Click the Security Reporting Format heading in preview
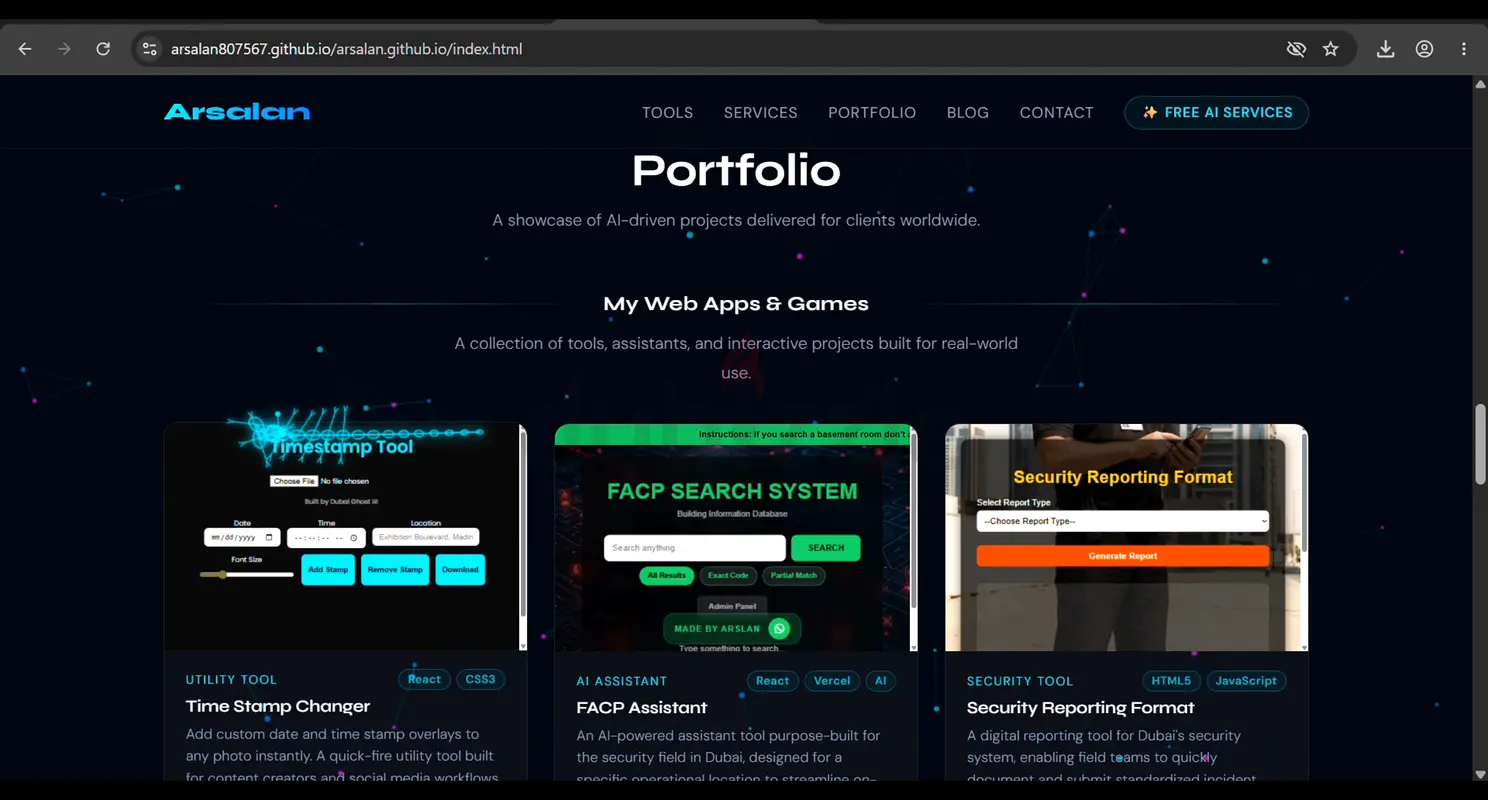 tap(1123, 477)
